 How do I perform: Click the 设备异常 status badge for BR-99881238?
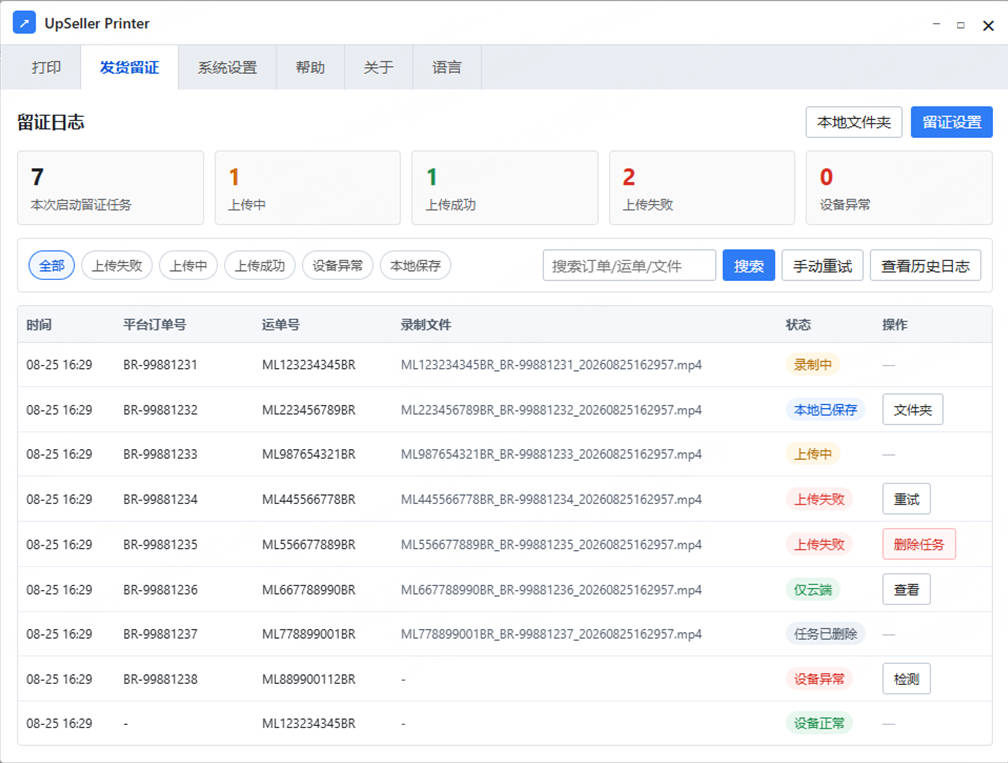point(819,679)
